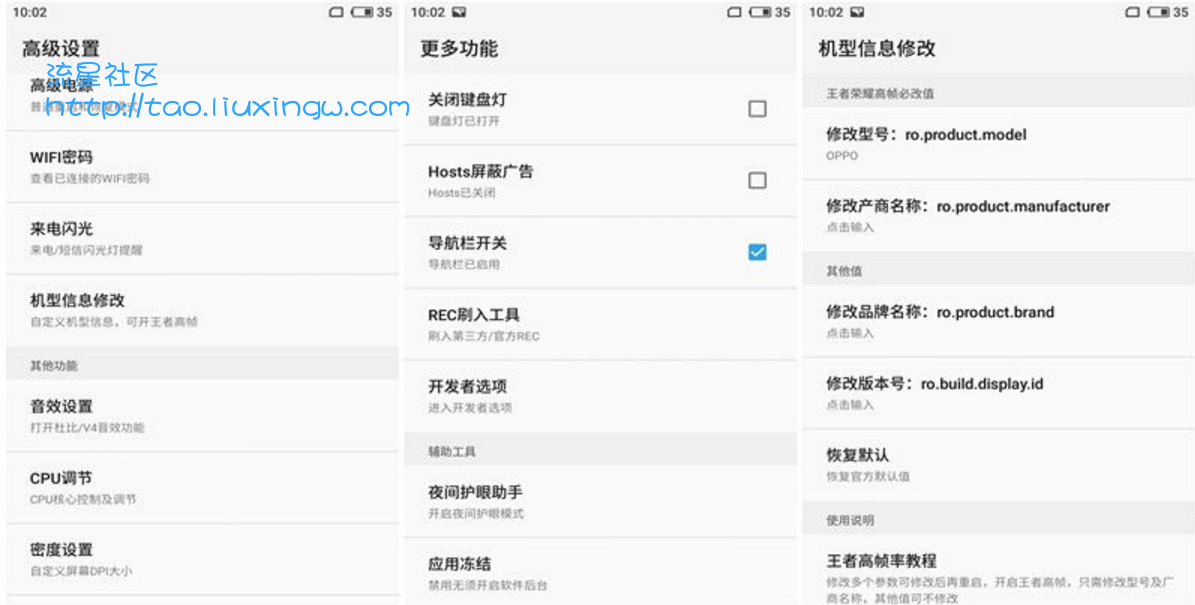Tap the picture notification icon in 机型信息修改 status bar
This screenshot has height=605, width=1195.
[x=857, y=12]
